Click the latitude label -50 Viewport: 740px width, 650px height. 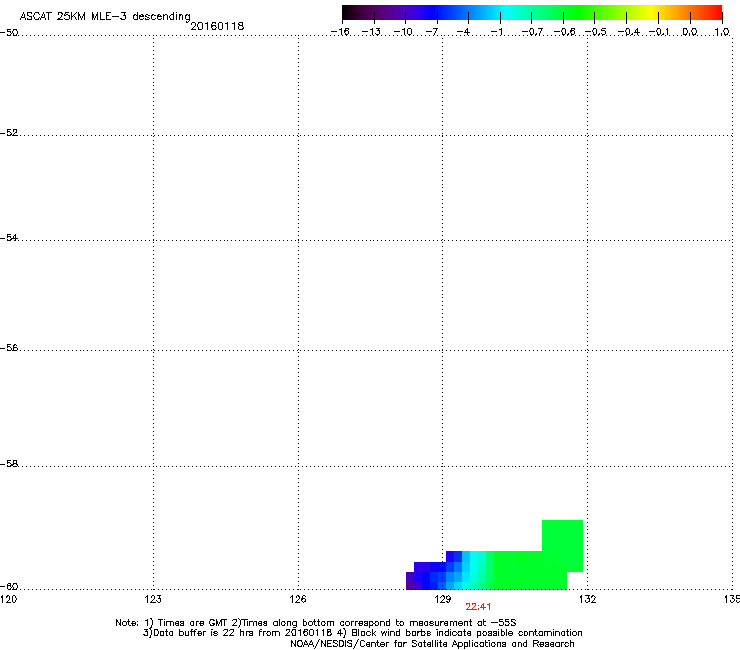click(x=9, y=33)
